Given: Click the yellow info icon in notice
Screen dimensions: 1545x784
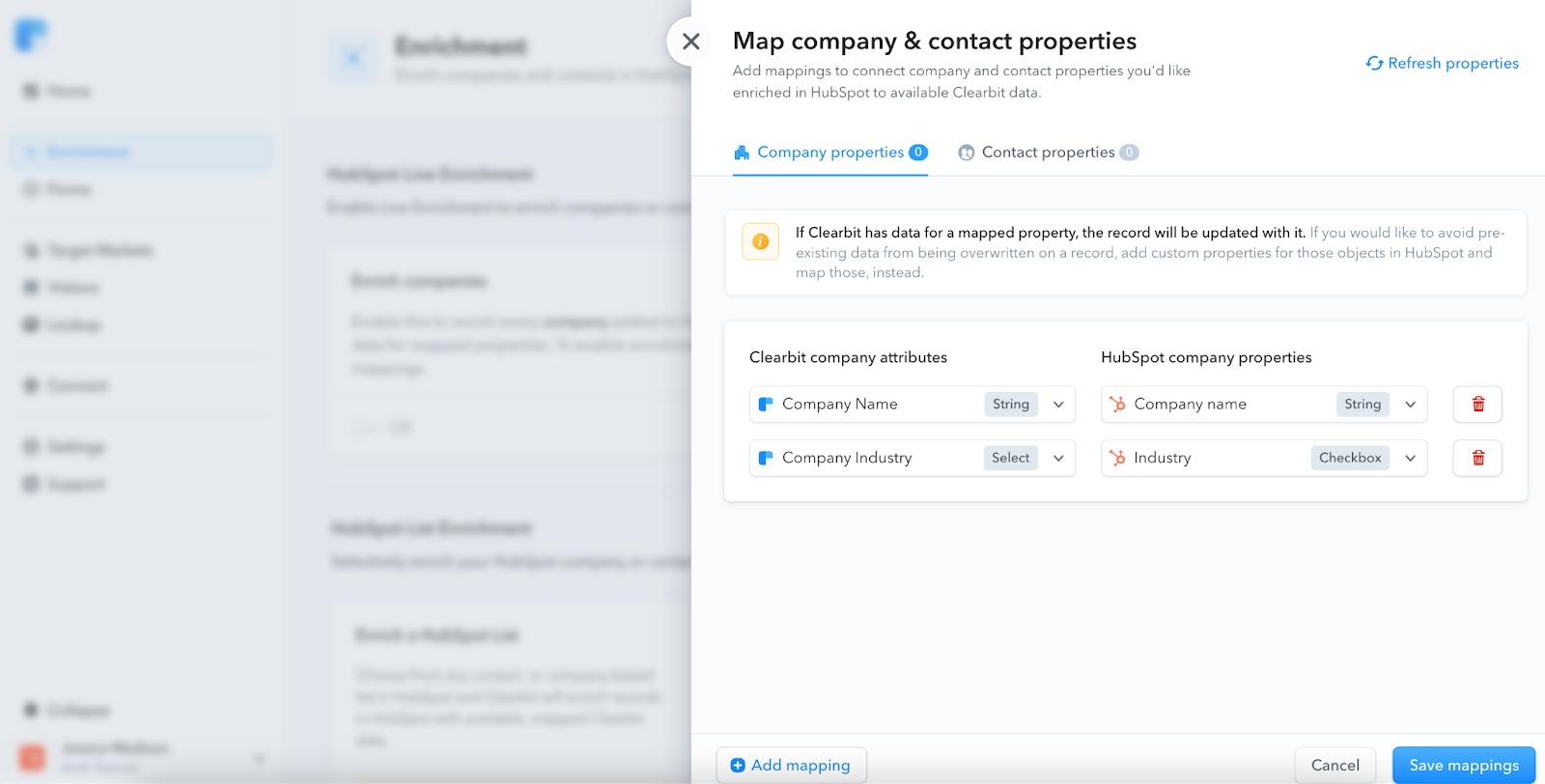Looking at the screenshot, I should 761,241.
